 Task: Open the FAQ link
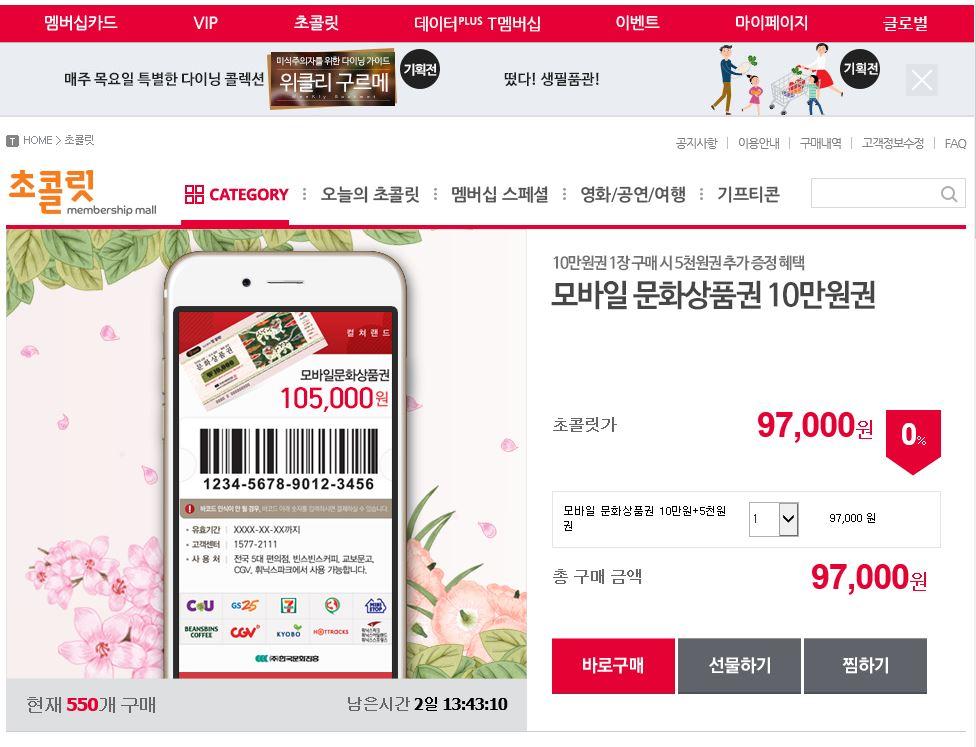pos(955,144)
